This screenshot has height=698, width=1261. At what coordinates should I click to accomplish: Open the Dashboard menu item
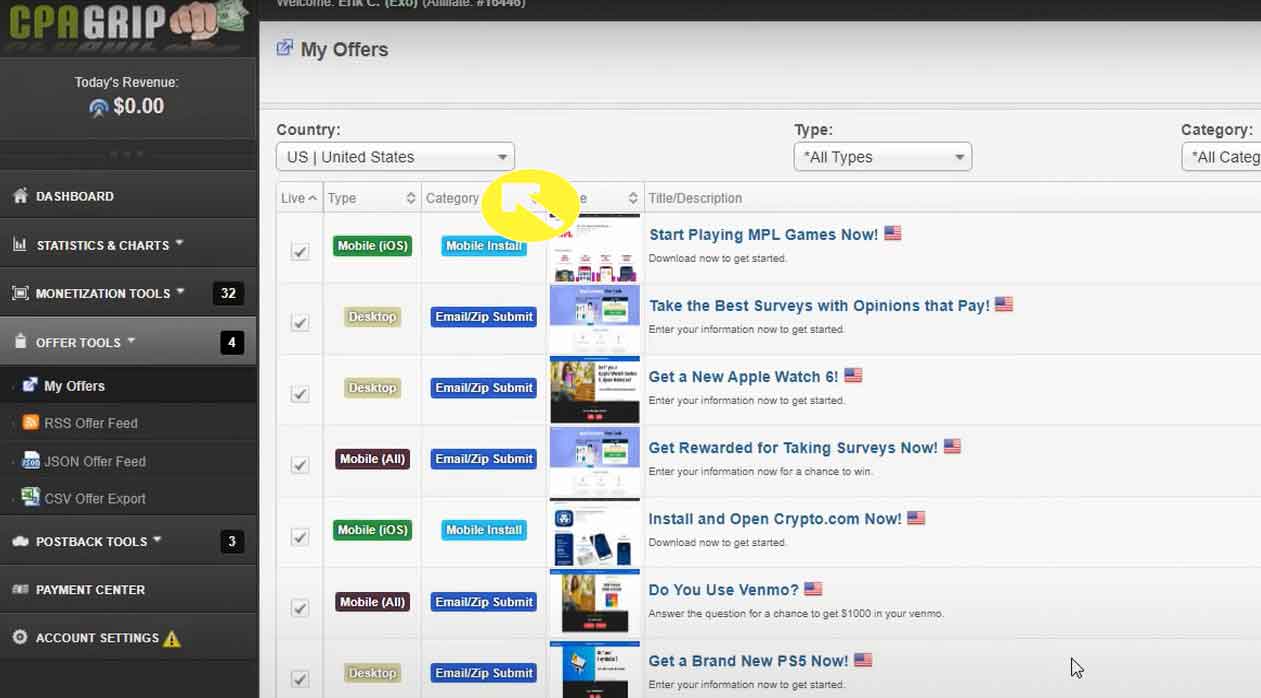[x=128, y=196]
